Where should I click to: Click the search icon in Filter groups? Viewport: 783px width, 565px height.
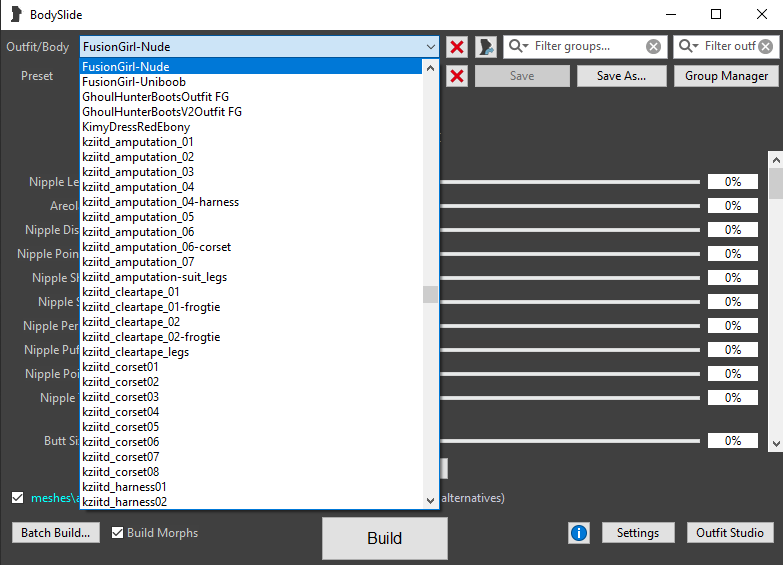518,46
